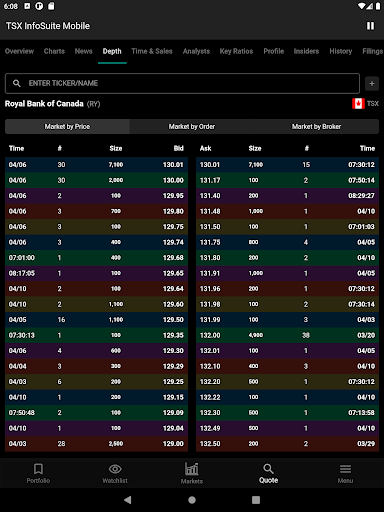384x512 pixels.
Task: Tap bid price 129.35
Action: pyautogui.click(x=173, y=335)
